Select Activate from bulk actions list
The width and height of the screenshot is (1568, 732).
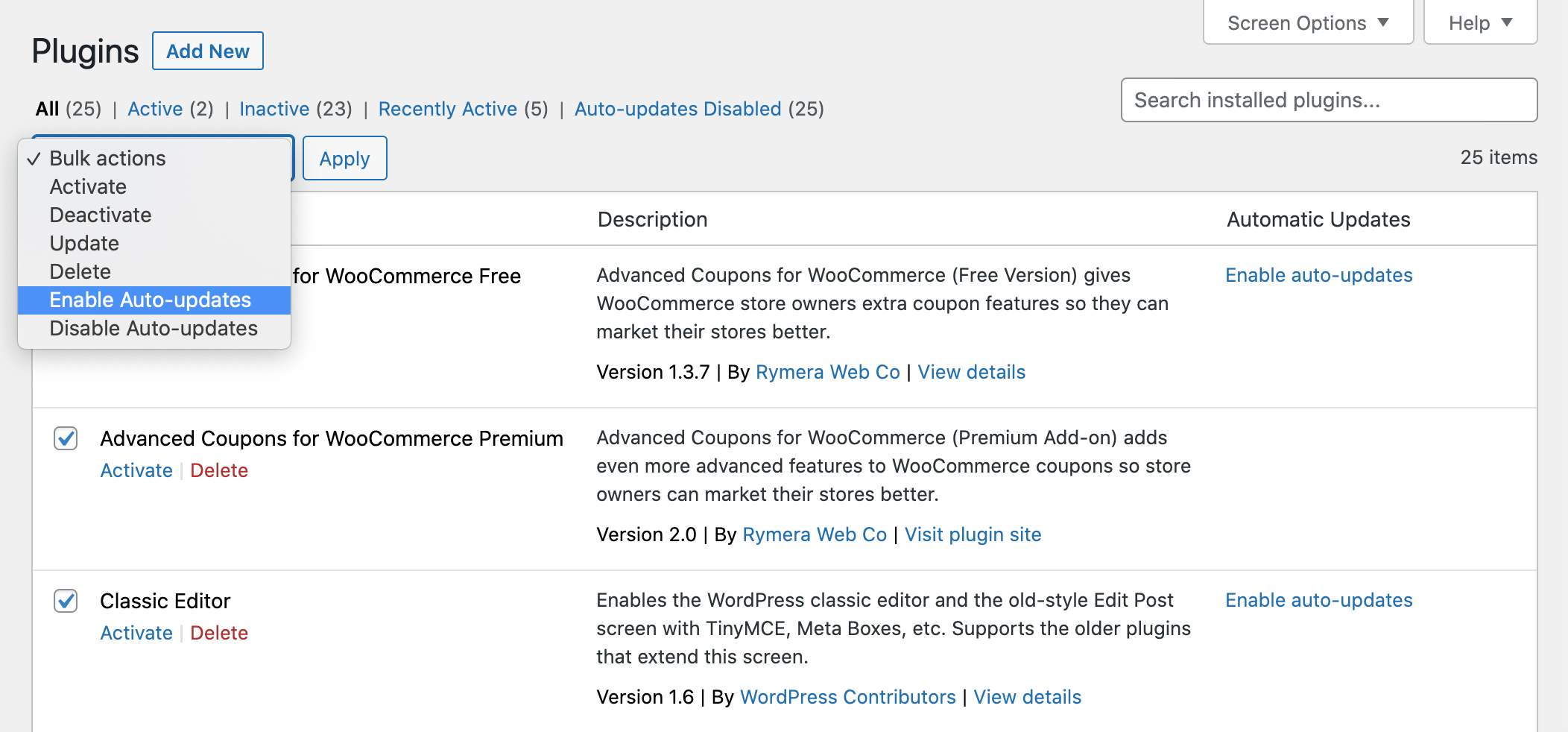tap(154, 186)
